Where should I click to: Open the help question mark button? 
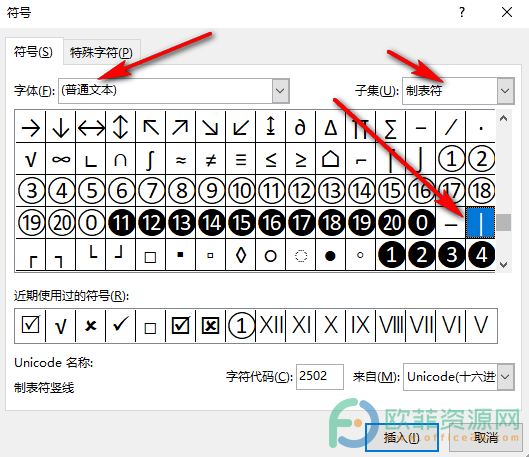coord(462,13)
